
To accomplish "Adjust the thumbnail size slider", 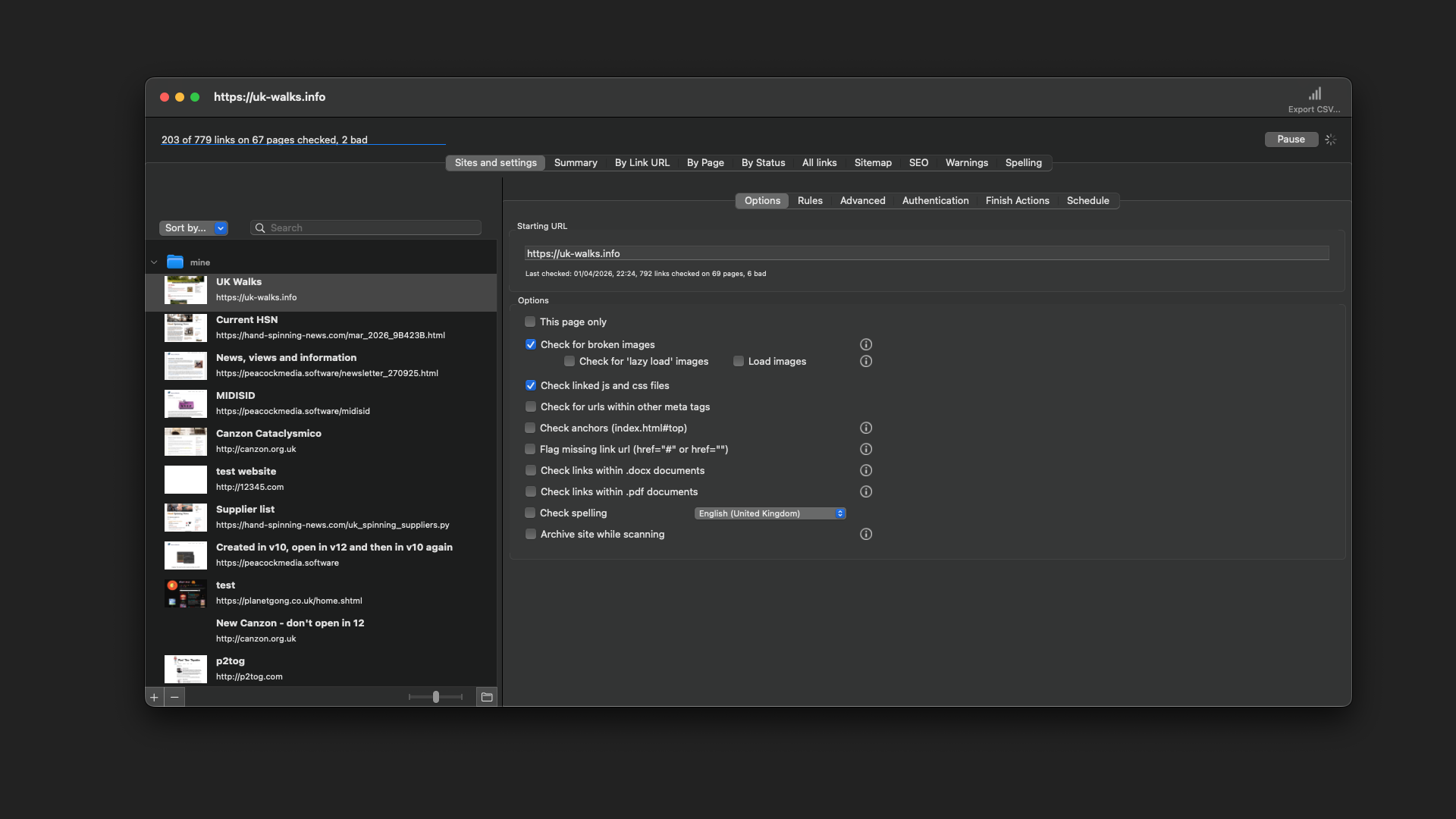I will 435,697.
